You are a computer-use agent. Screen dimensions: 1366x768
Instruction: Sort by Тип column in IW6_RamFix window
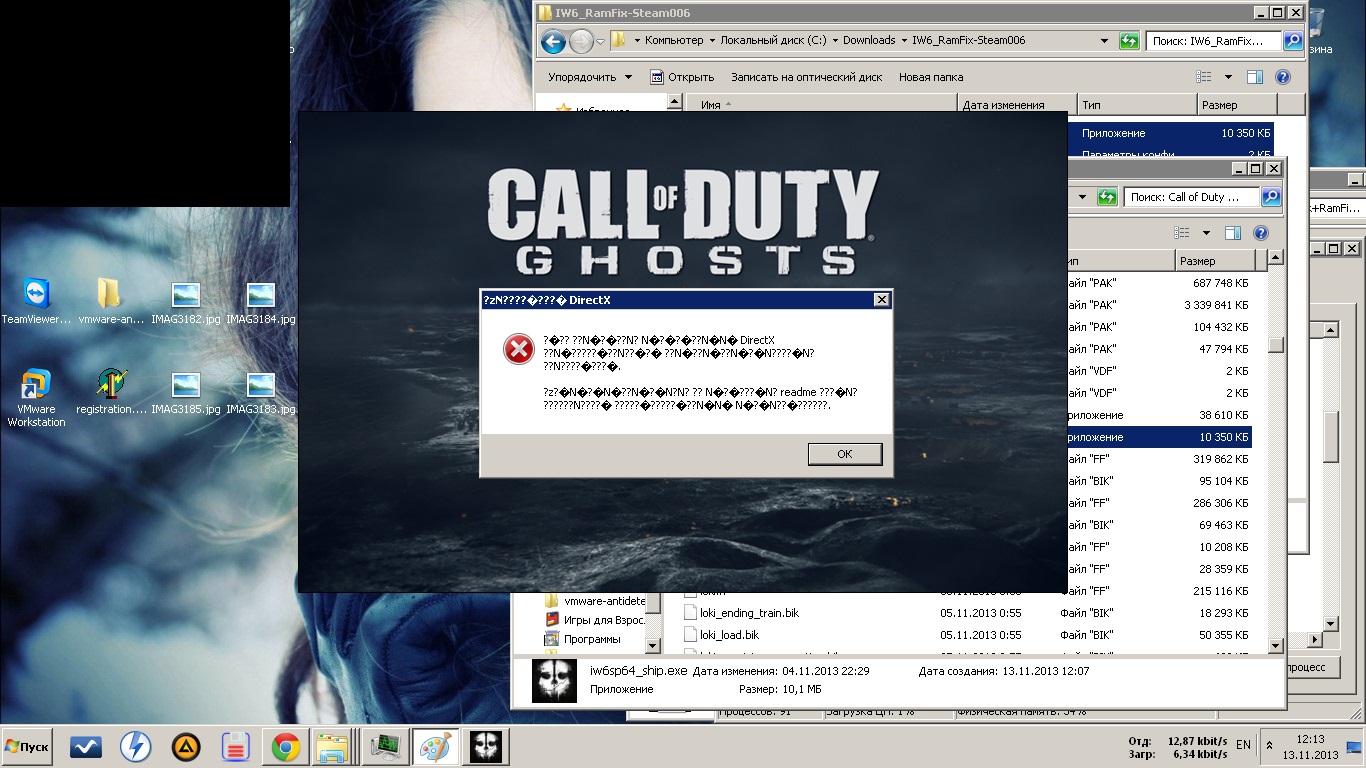[x=1137, y=104]
